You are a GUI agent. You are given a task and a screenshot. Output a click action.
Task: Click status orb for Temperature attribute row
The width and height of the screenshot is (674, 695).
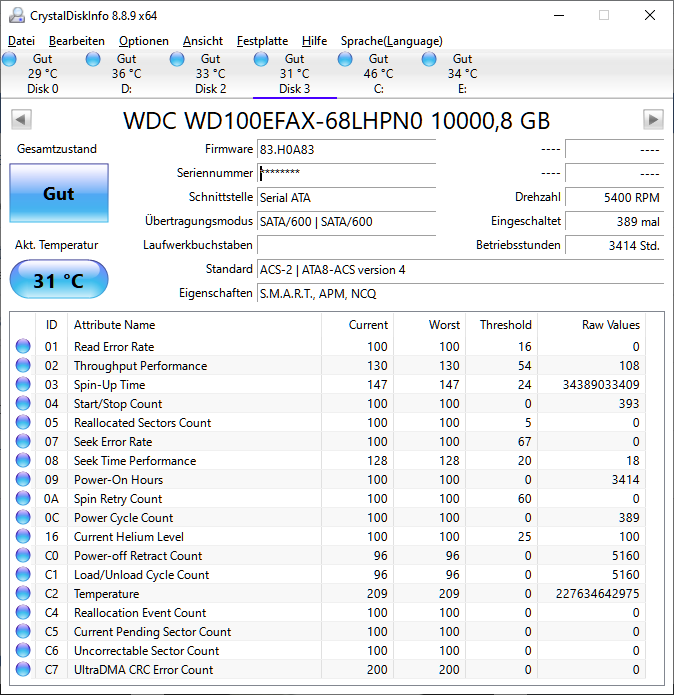23,593
